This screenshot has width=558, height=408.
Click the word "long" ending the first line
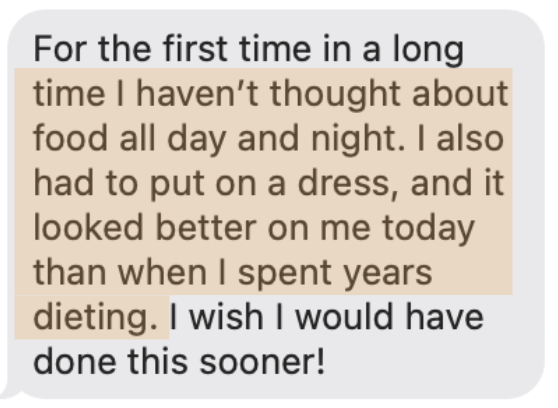click(428, 51)
